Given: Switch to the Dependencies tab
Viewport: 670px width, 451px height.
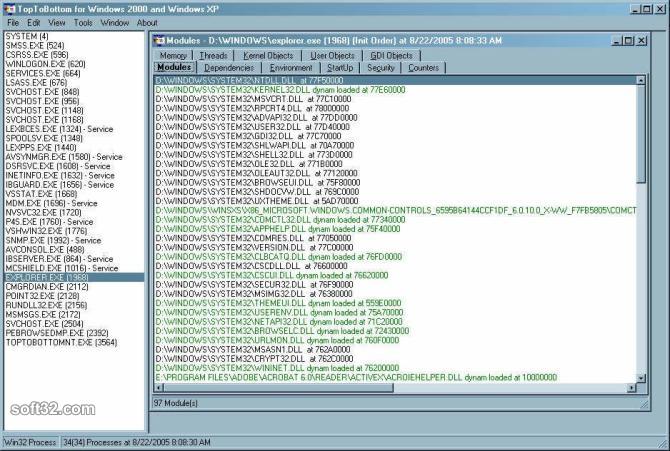Looking at the screenshot, I should pos(229,68).
